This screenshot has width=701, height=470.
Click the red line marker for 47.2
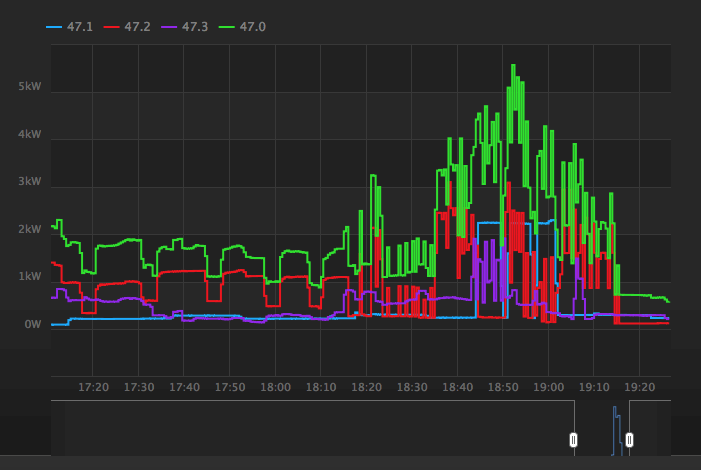[111, 26]
